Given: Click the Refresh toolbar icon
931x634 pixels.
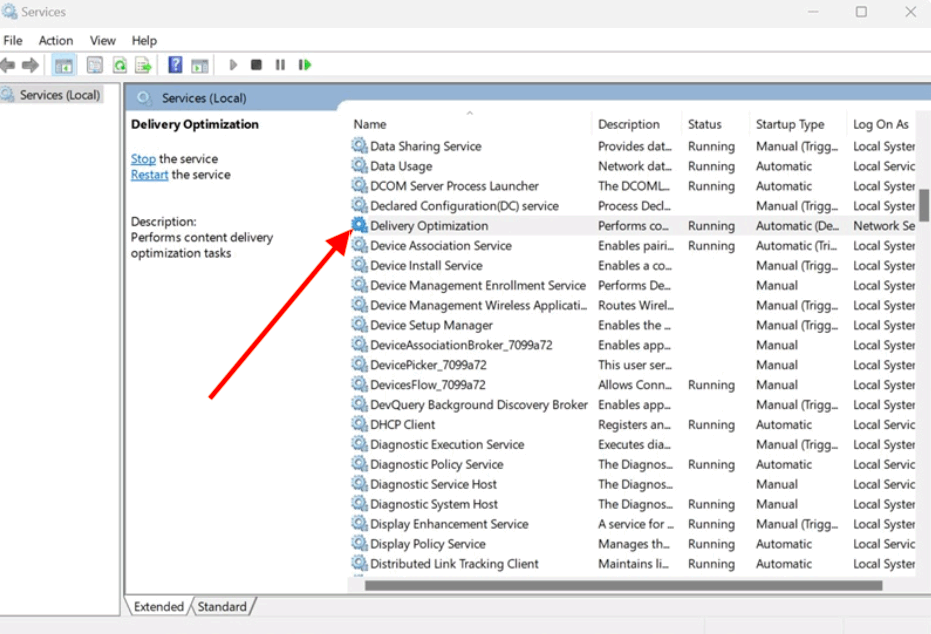Looking at the screenshot, I should coord(119,65).
